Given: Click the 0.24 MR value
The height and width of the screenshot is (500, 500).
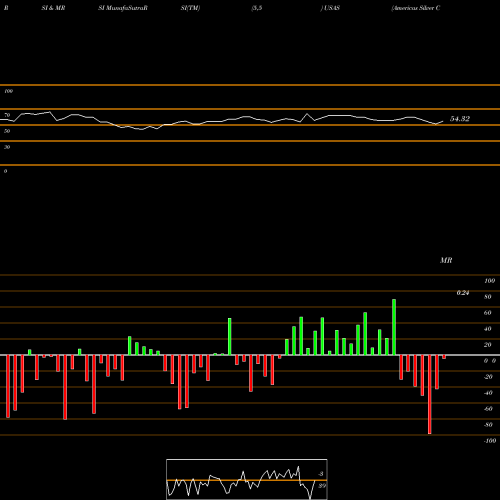Looking at the screenshot, I should pos(463,293).
